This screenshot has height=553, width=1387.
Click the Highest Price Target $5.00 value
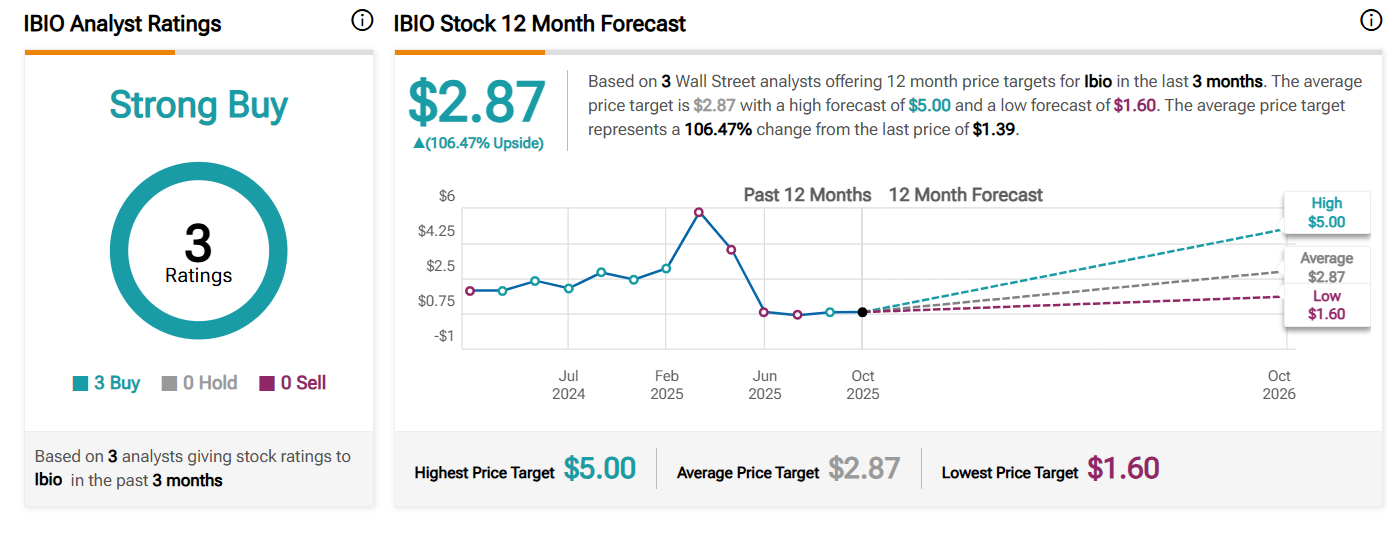tap(599, 468)
